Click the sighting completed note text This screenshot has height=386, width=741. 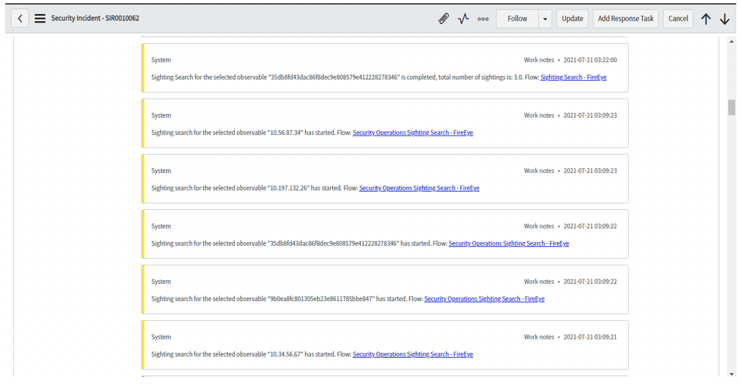point(345,77)
